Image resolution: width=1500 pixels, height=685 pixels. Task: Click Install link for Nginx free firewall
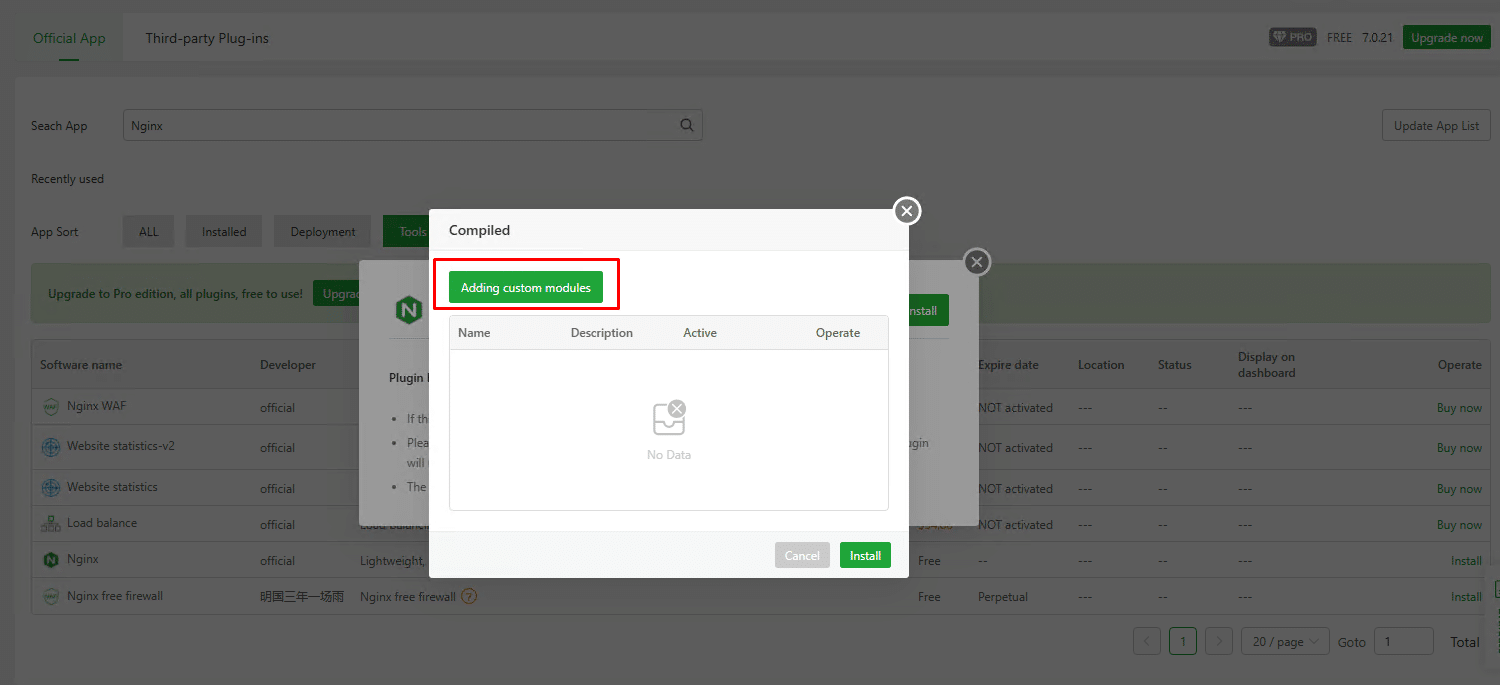coord(1466,597)
